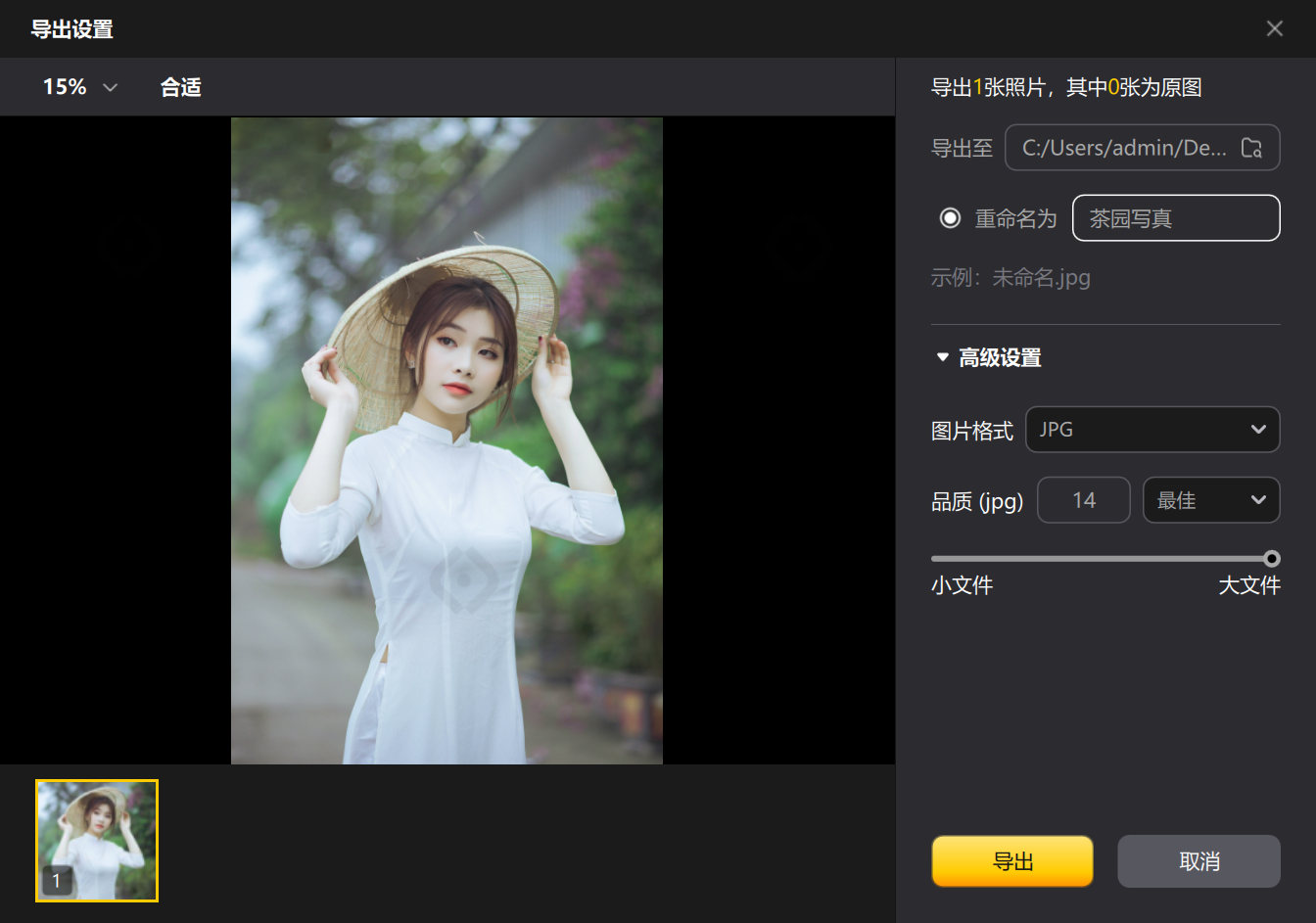Open the 图片格式 JPG dropdown
Screen dimensions: 1316x923
click(1151, 430)
